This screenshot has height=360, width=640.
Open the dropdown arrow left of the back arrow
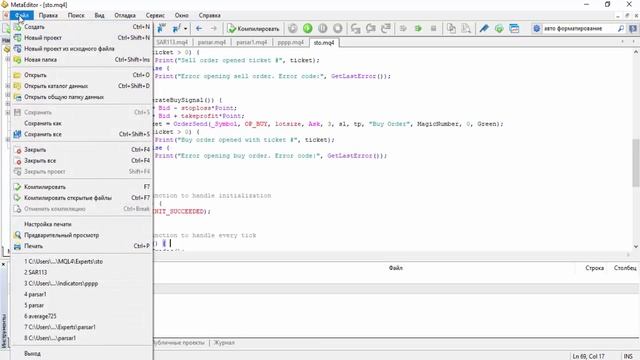coord(185,29)
